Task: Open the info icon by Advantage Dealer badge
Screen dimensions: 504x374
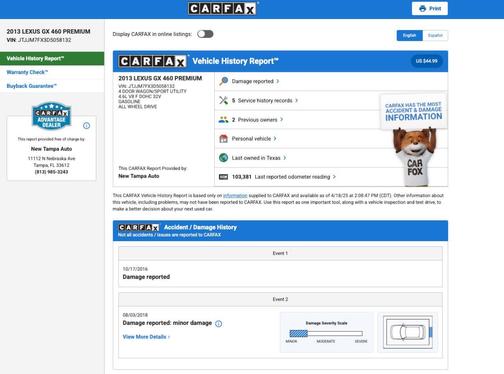Action: (x=87, y=126)
